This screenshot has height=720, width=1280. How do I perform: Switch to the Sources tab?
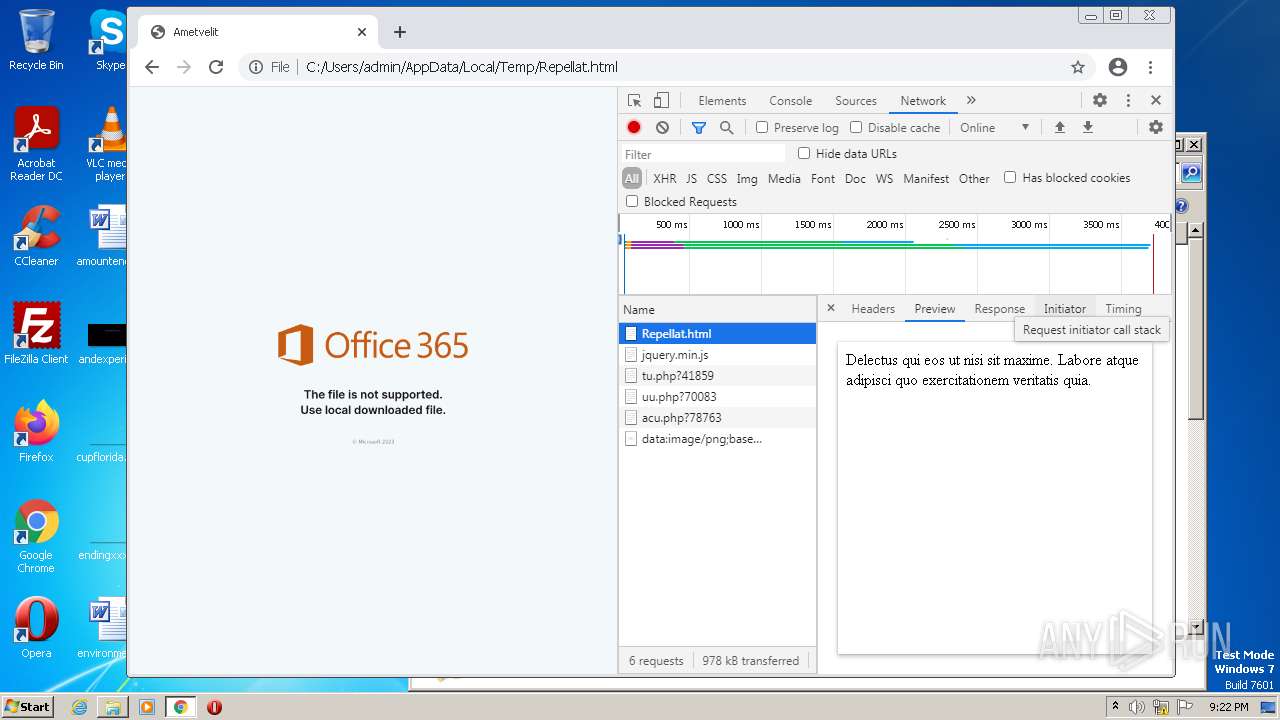[856, 101]
